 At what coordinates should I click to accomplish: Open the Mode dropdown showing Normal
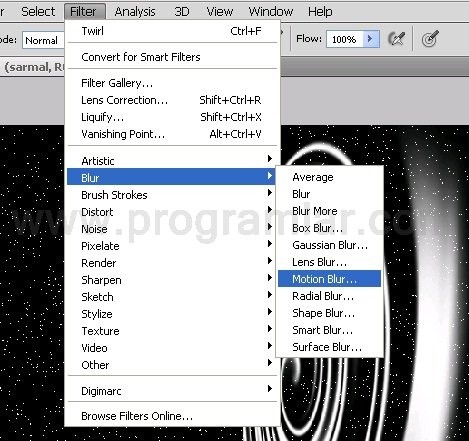tap(43, 40)
